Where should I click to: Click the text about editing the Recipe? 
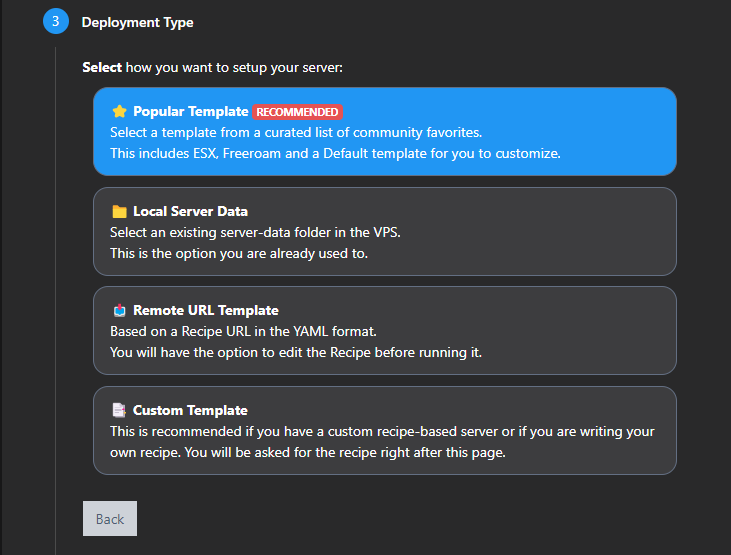[295, 353]
